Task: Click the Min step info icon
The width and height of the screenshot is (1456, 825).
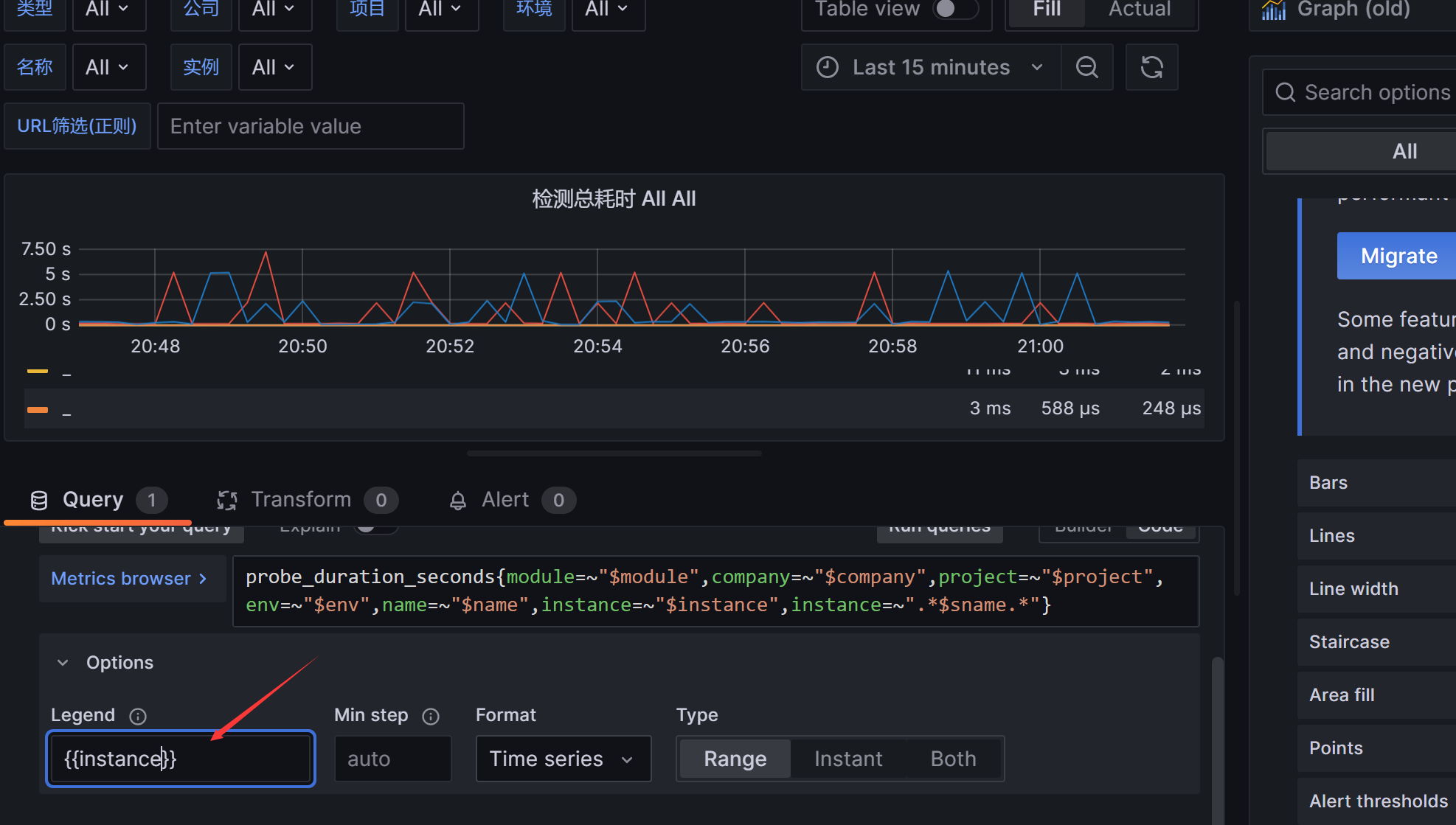Action: pyautogui.click(x=431, y=716)
